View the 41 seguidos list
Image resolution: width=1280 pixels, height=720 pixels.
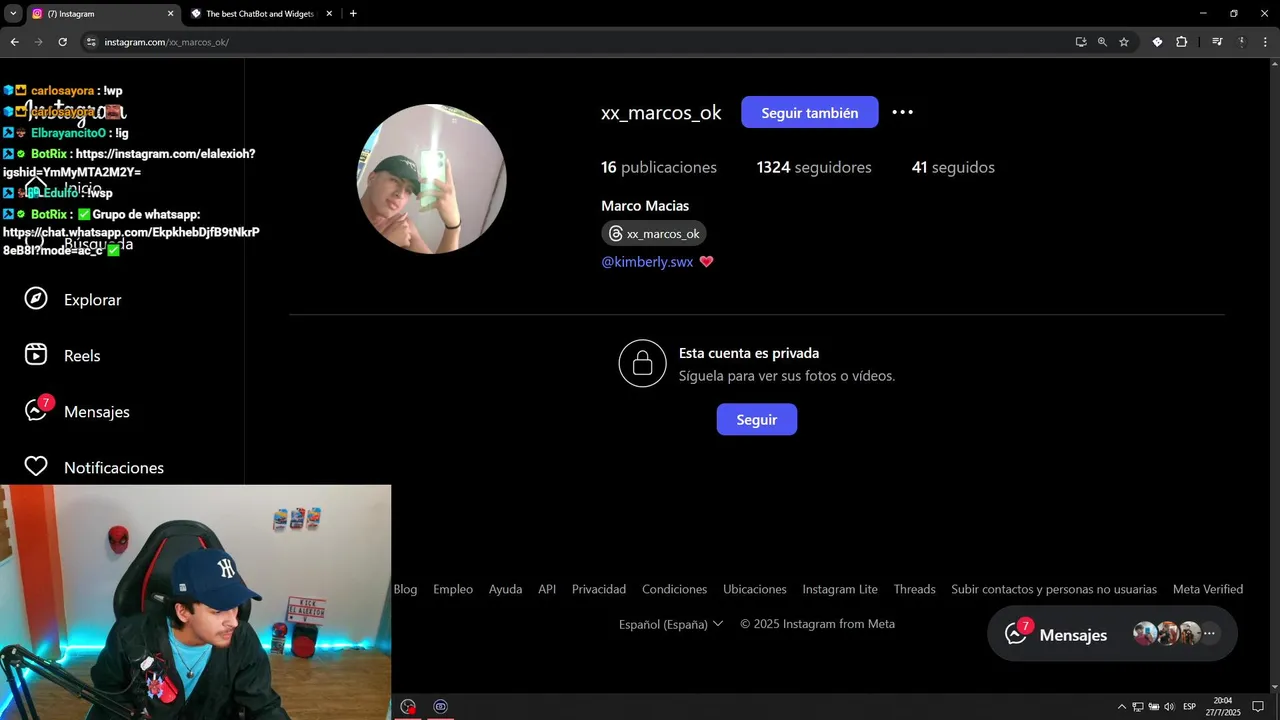tap(953, 167)
